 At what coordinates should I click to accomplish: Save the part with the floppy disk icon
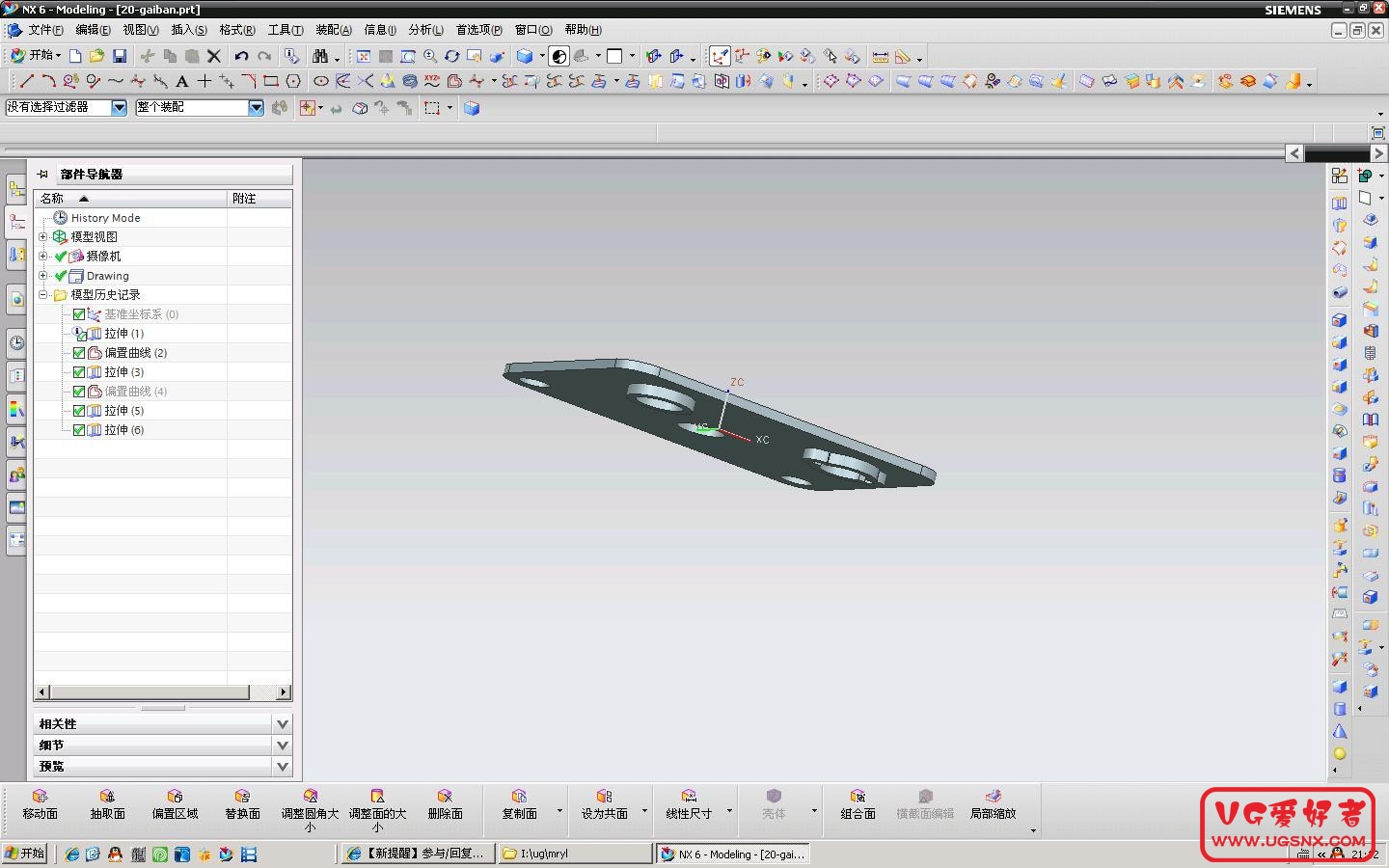(120, 56)
